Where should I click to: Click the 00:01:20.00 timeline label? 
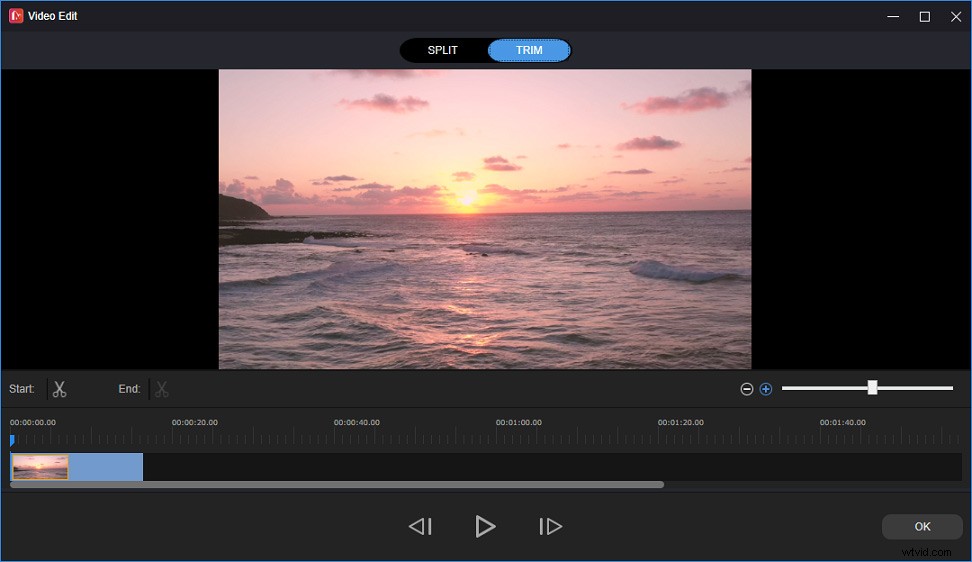[x=681, y=423]
